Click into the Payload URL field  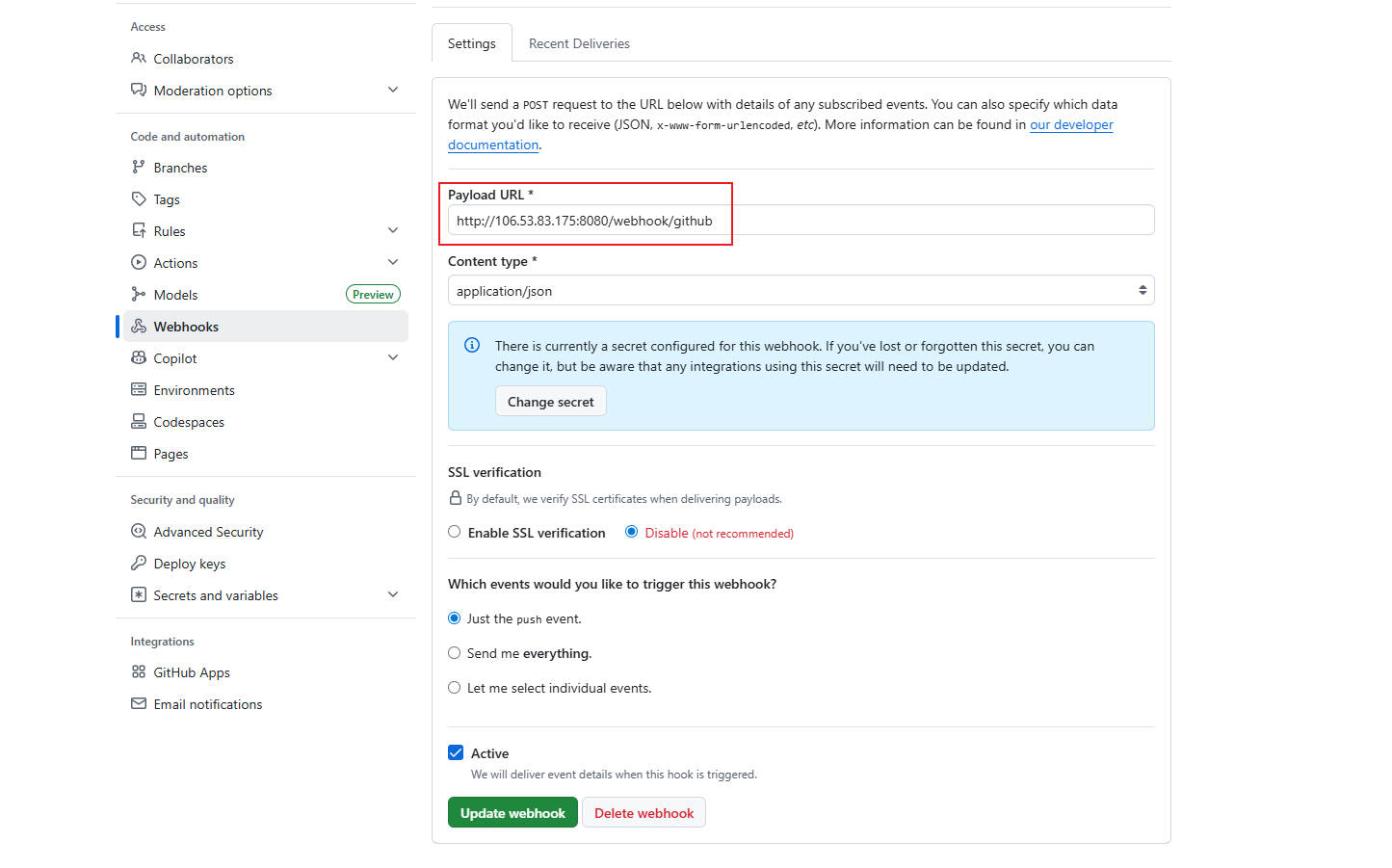(x=800, y=221)
